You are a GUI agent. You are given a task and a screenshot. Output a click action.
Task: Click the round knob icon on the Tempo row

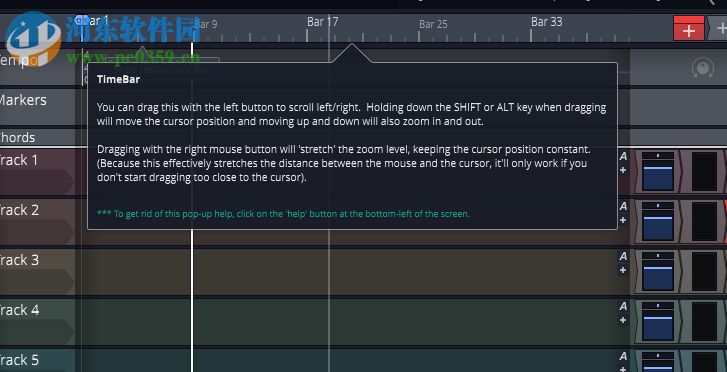tap(702, 68)
